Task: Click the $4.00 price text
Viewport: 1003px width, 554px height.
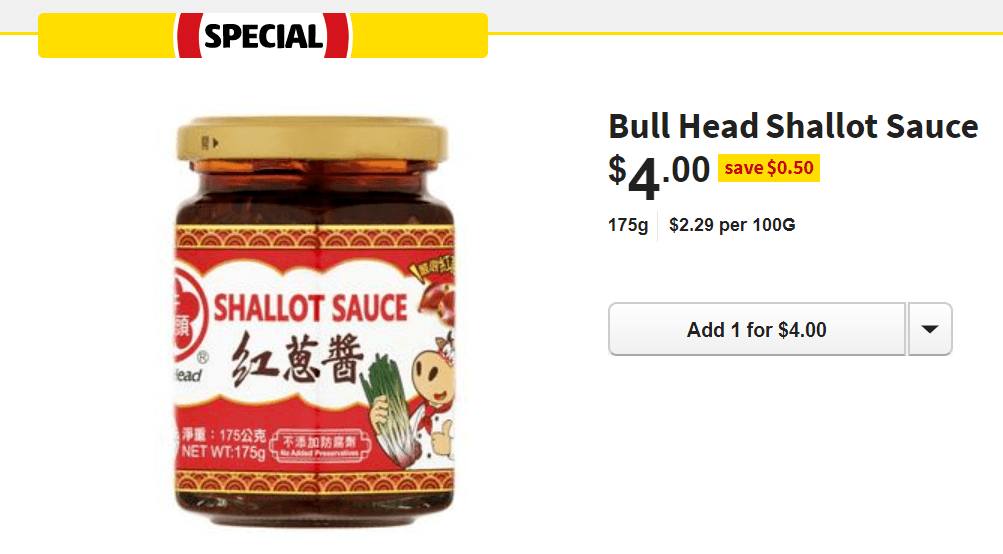Action: click(659, 174)
